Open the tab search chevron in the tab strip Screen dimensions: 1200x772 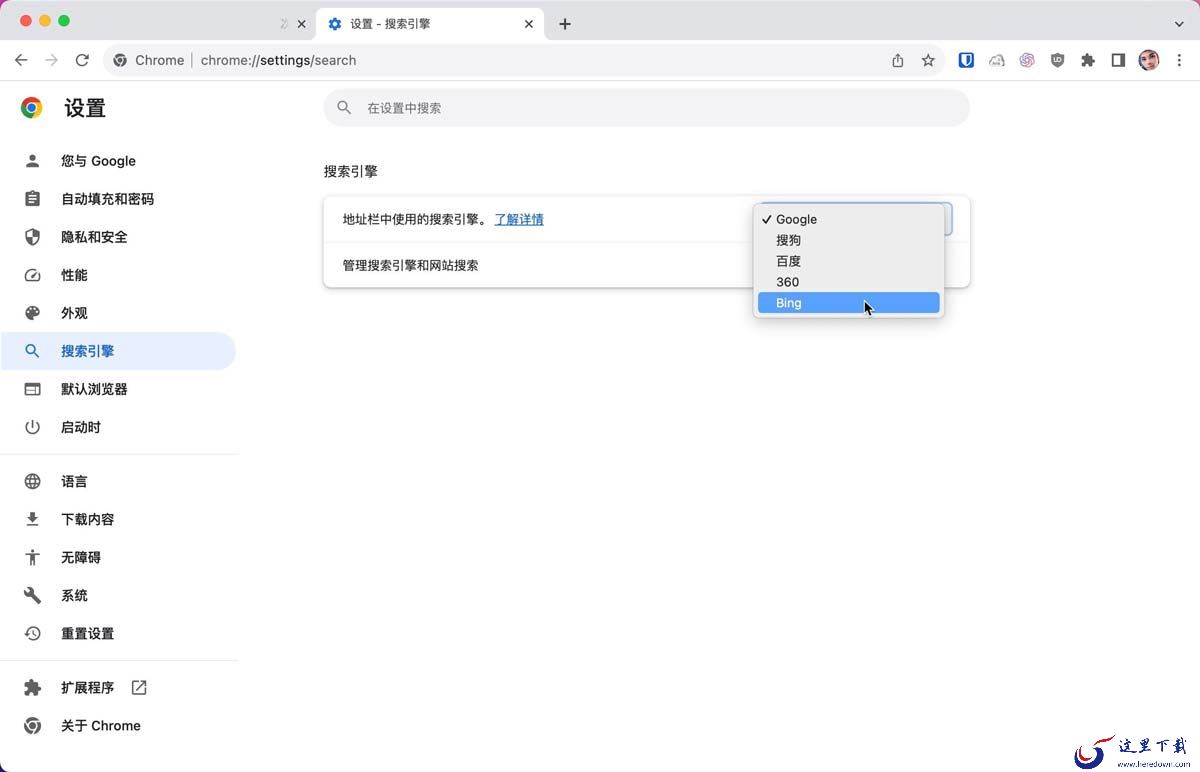pos(1179,24)
